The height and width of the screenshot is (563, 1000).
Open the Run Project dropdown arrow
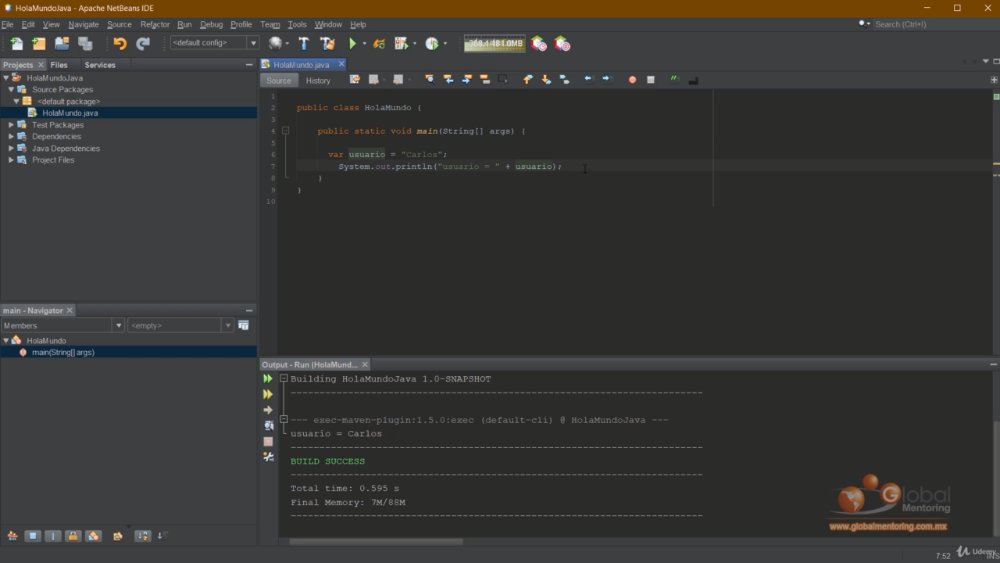coord(364,44)
